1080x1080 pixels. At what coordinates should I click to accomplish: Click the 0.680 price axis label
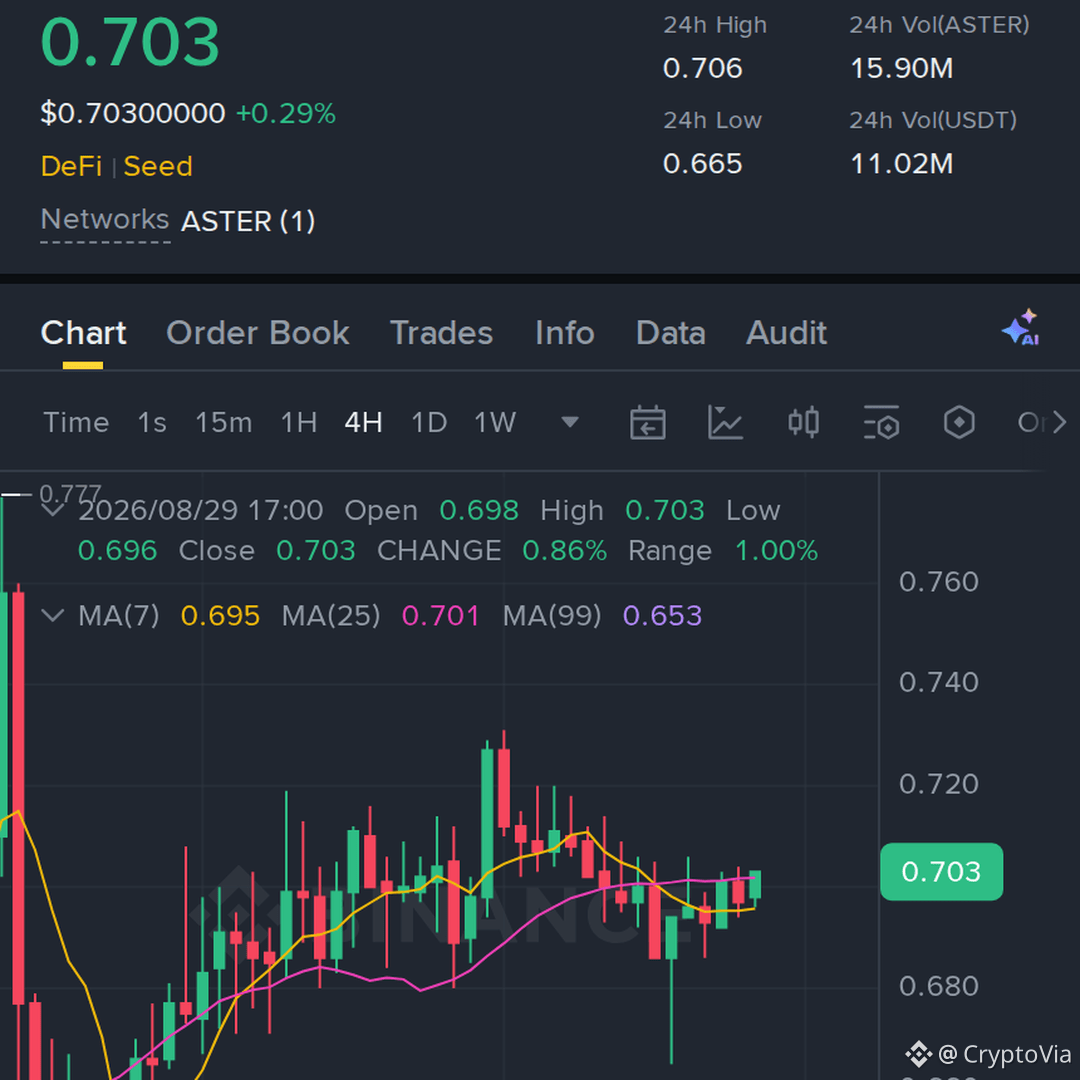(x=939, y=986)
